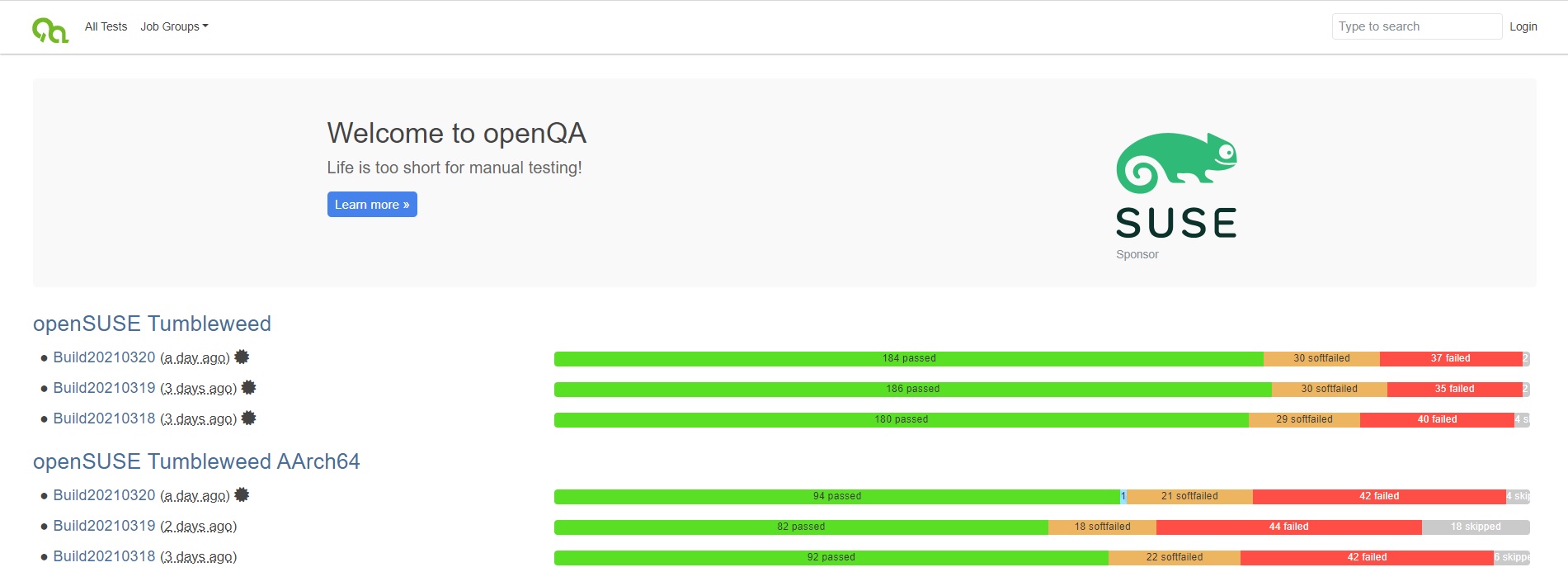Click the 30 softfailed segment of Build20210319
The height and width of the screenshot is (572, 1568).
pos(1329,389)
